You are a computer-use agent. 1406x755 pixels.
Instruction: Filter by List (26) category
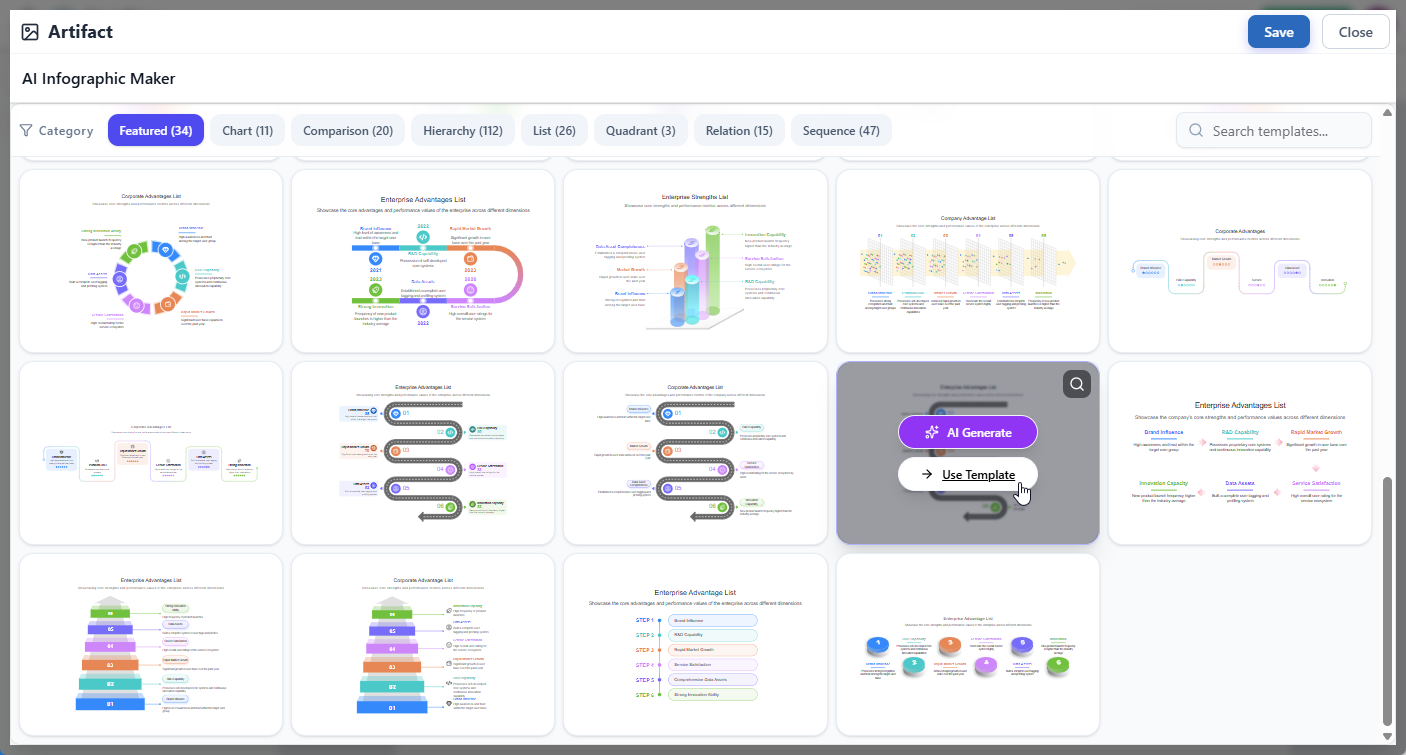coord(554,130)
